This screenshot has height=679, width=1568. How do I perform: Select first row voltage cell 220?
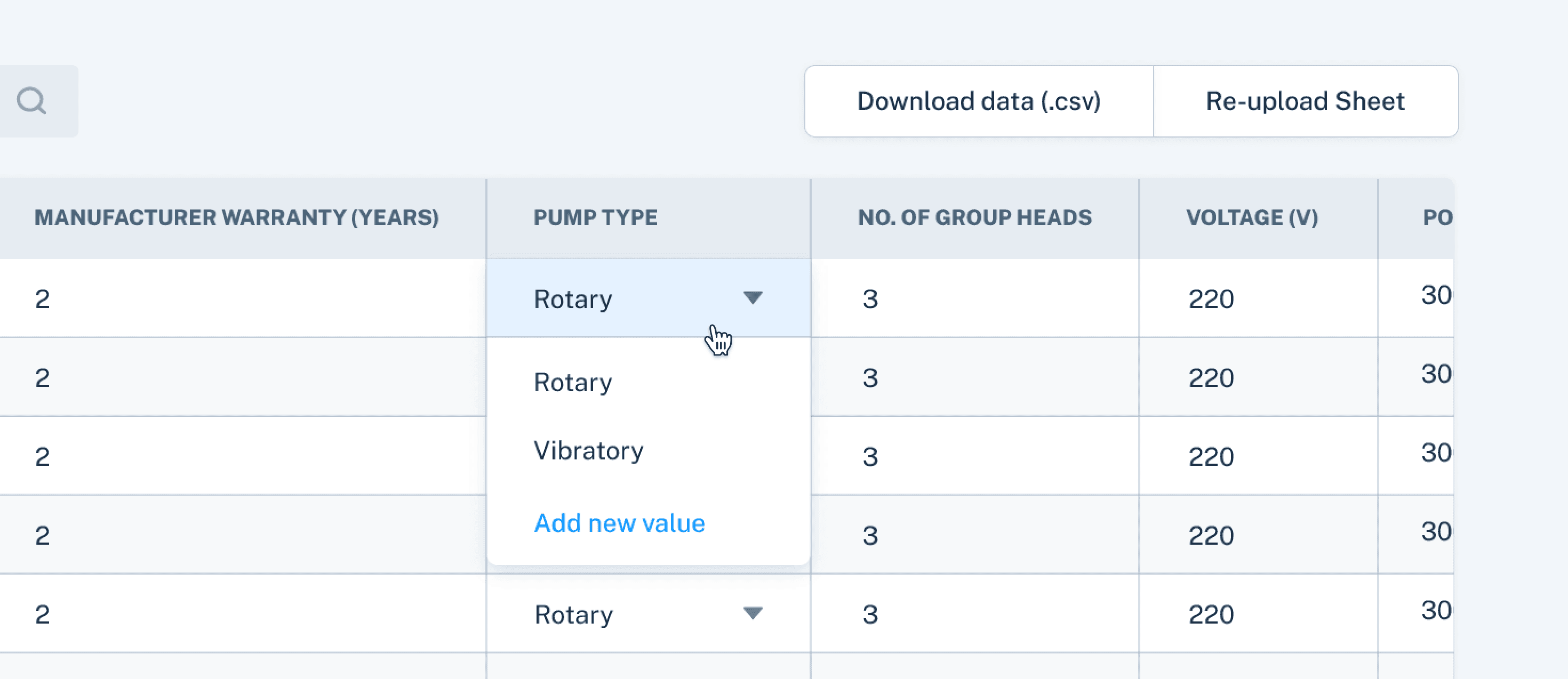(1211, 299)
